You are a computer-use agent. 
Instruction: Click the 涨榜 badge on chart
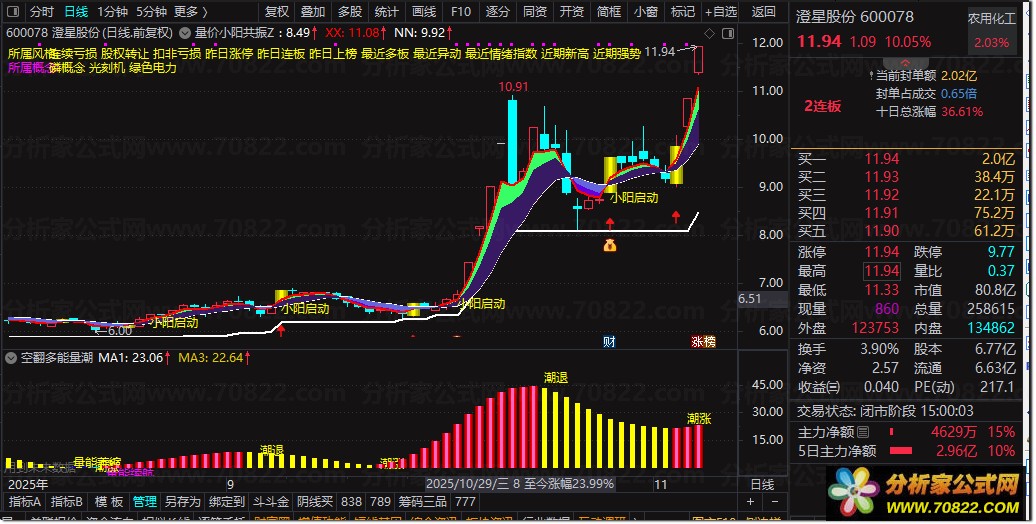point(703,342)
